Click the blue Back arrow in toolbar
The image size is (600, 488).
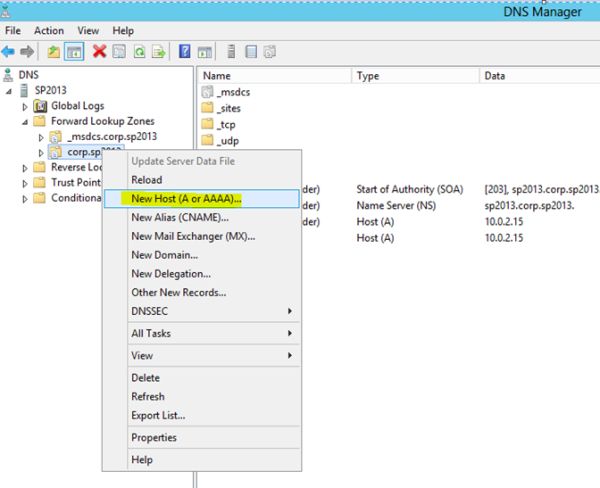(x=8, y=51)
